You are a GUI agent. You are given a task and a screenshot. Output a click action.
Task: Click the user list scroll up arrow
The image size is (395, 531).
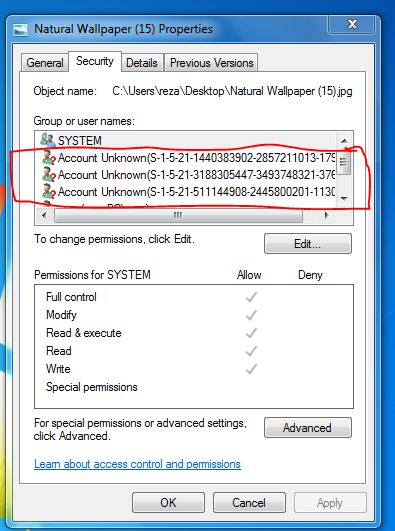(x=344, y=141)
